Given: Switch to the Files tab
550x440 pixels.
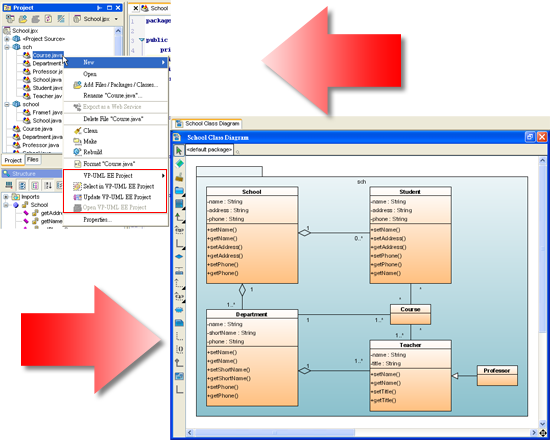Looking at the screenshot, I should [33, 160].
